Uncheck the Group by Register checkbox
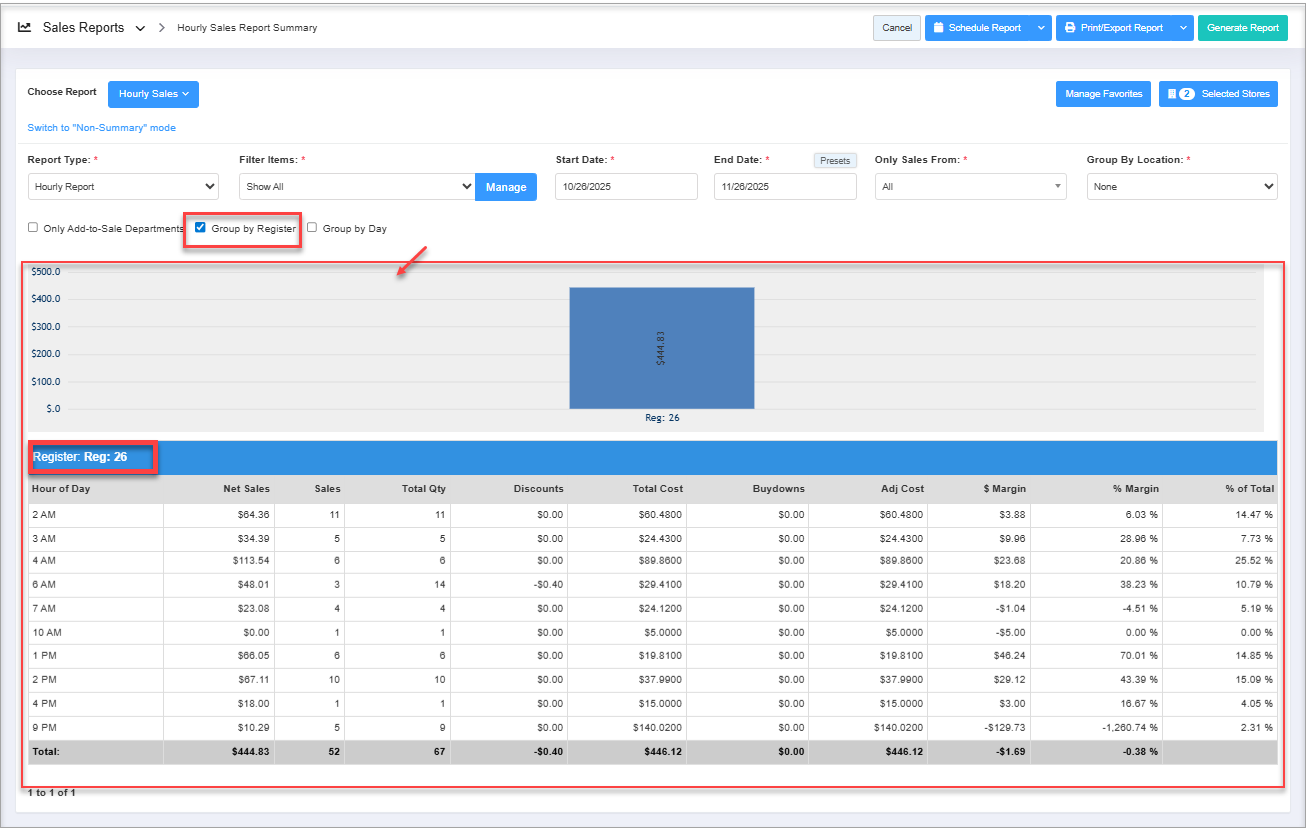The width and height of the screenshot is (1306, 828). 200,228
